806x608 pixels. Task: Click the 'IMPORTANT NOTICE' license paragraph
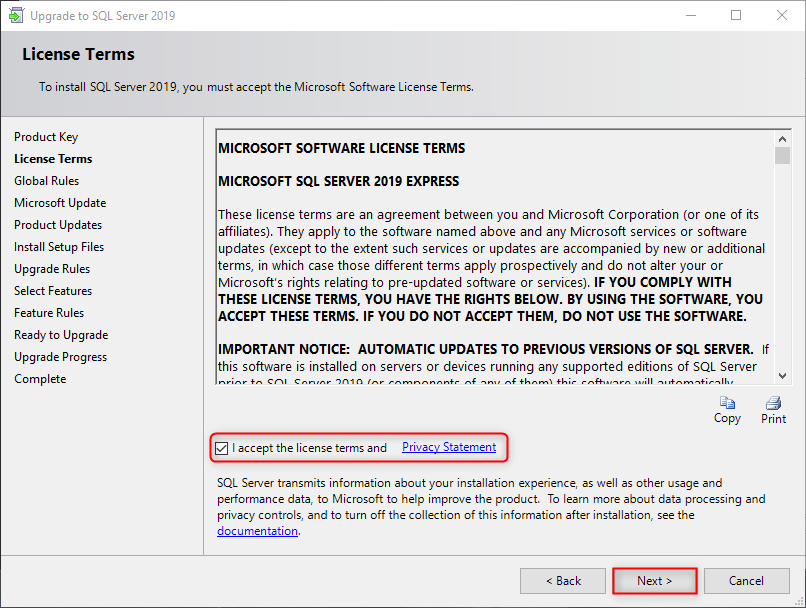(493, 366)
